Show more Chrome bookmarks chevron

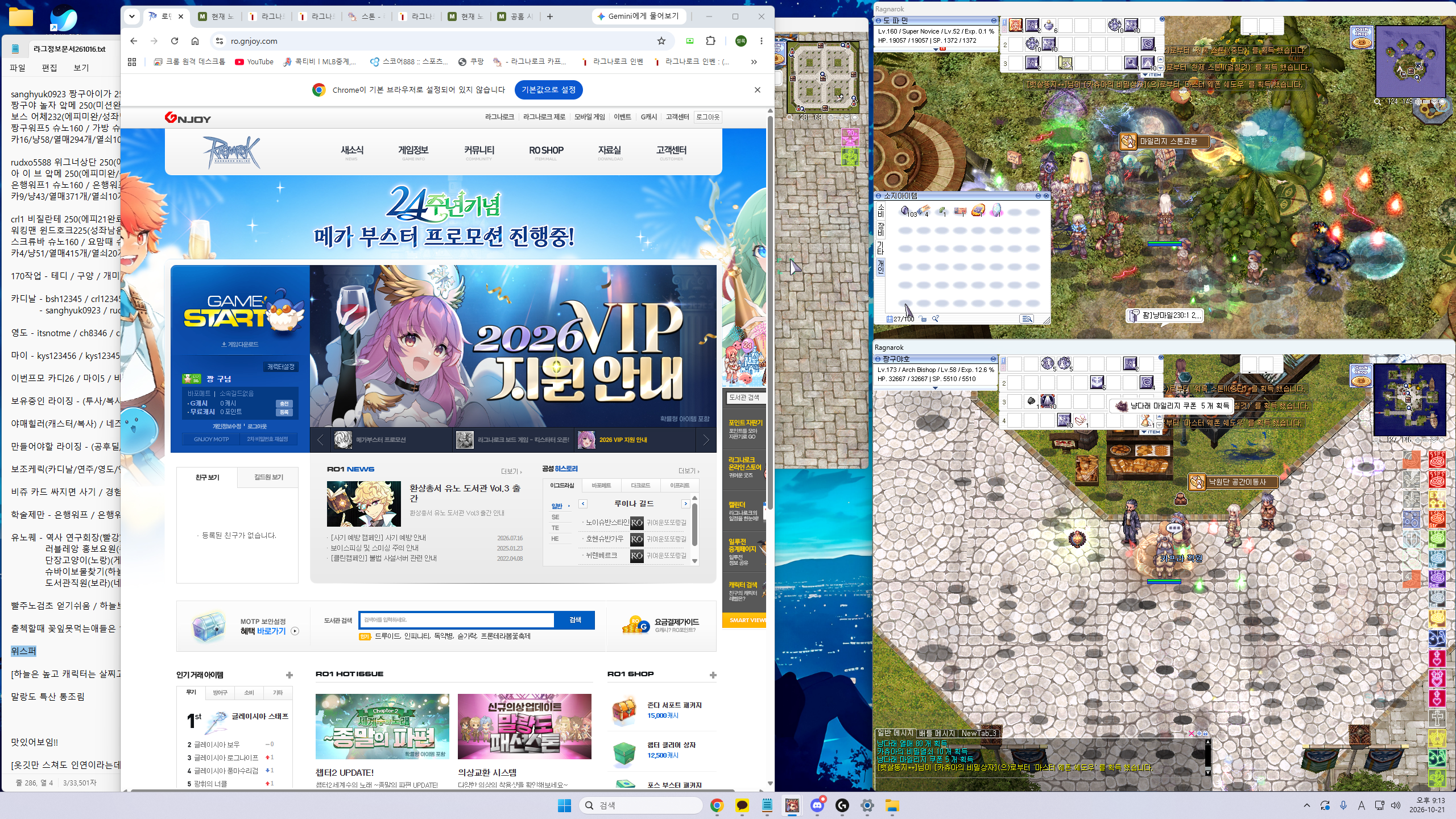click(754, 62)
